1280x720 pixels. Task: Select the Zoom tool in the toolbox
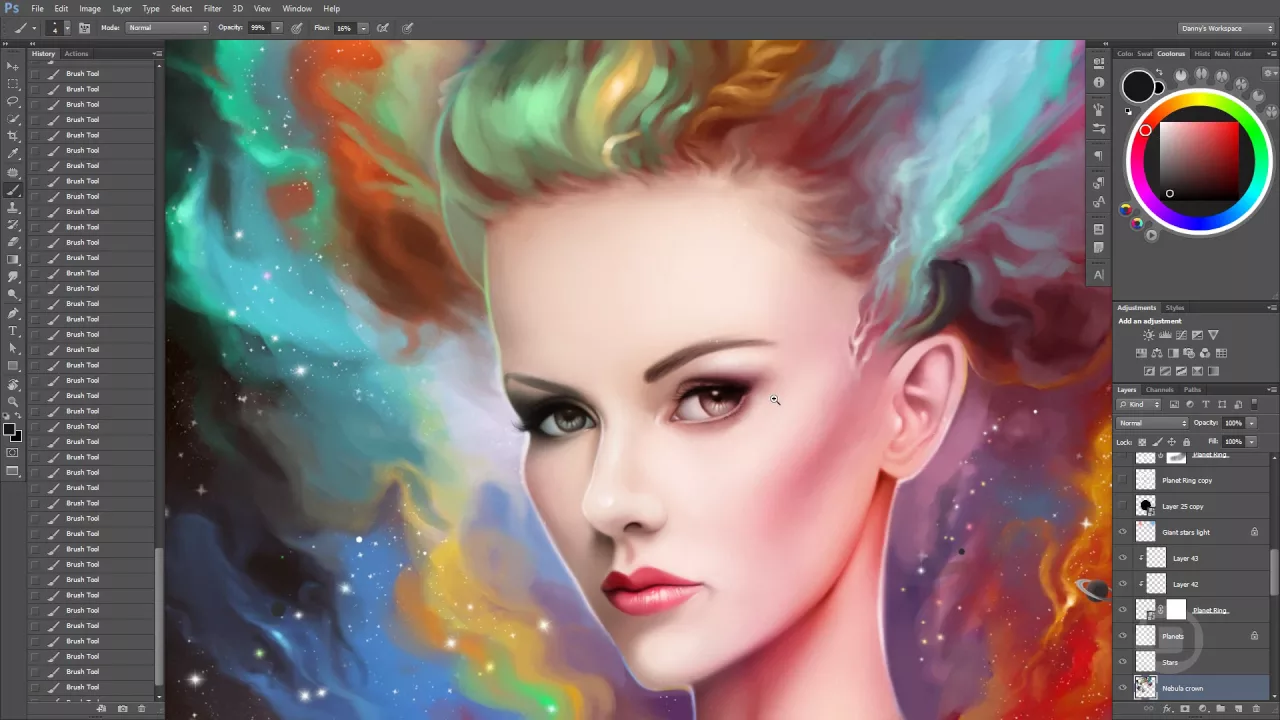tap(13, 402)
